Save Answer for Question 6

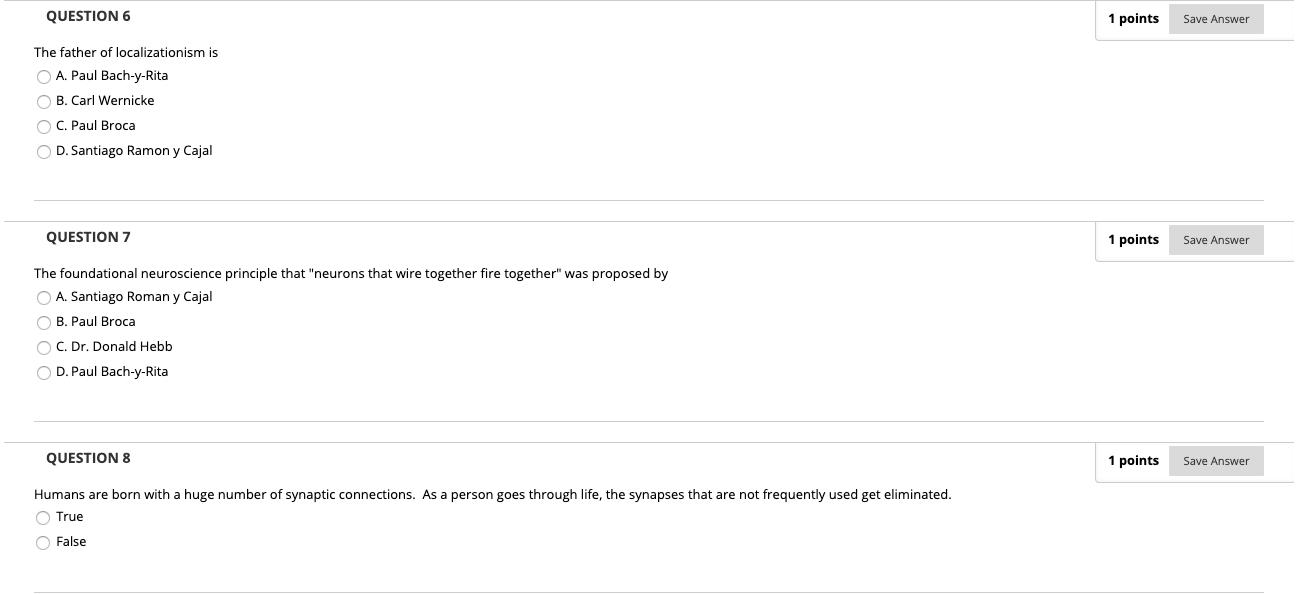coord(1216,18)
